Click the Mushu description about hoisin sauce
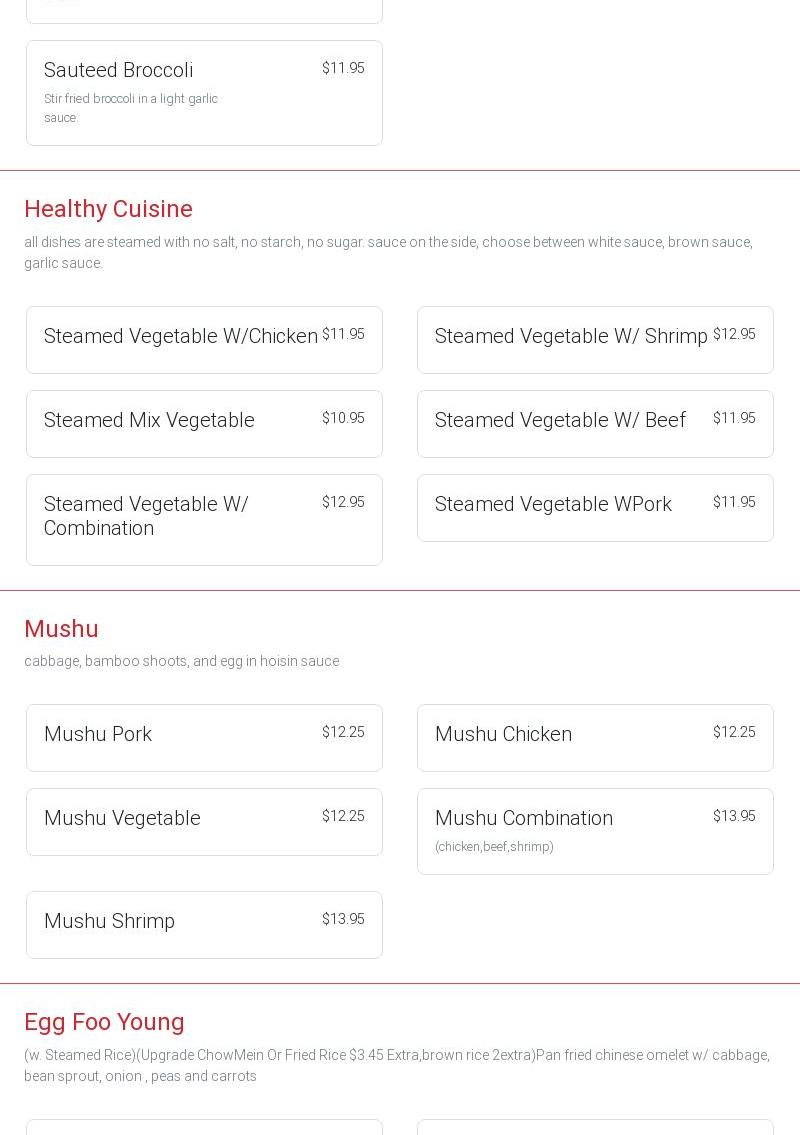 coord(181,661)
